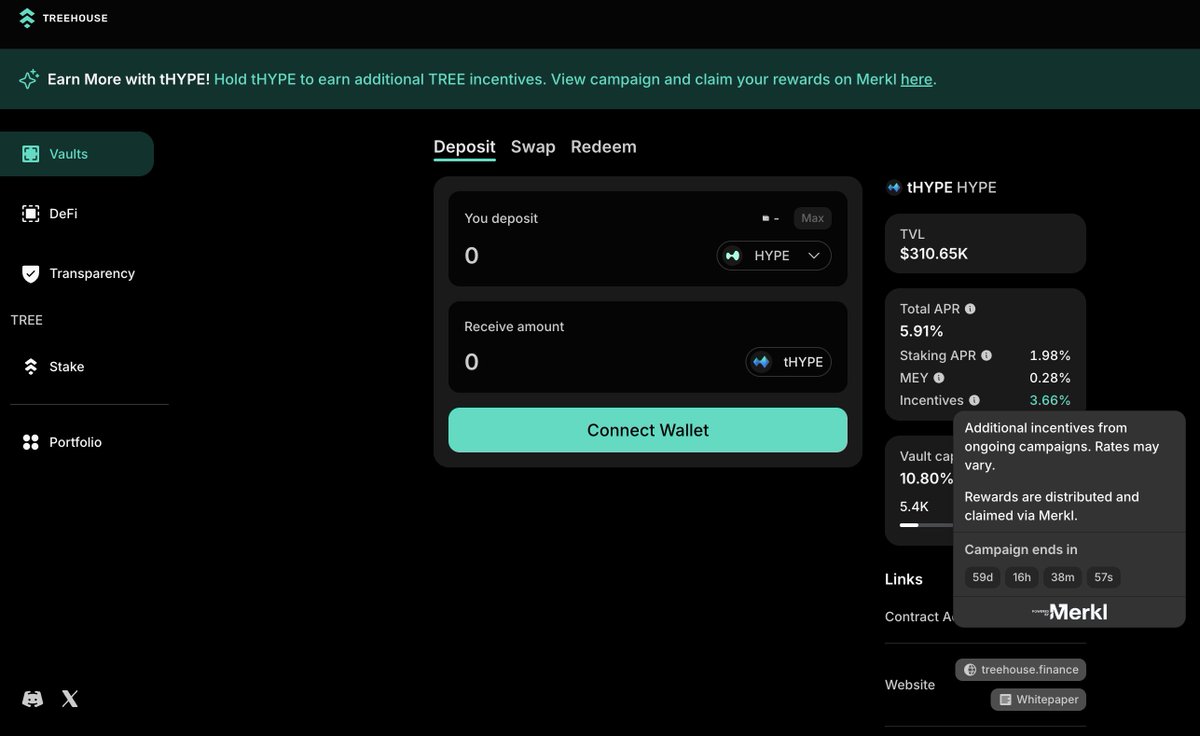Click the Connect Wallet button
The height and width of the screenshot is (736, 1200).
[648, 430]
